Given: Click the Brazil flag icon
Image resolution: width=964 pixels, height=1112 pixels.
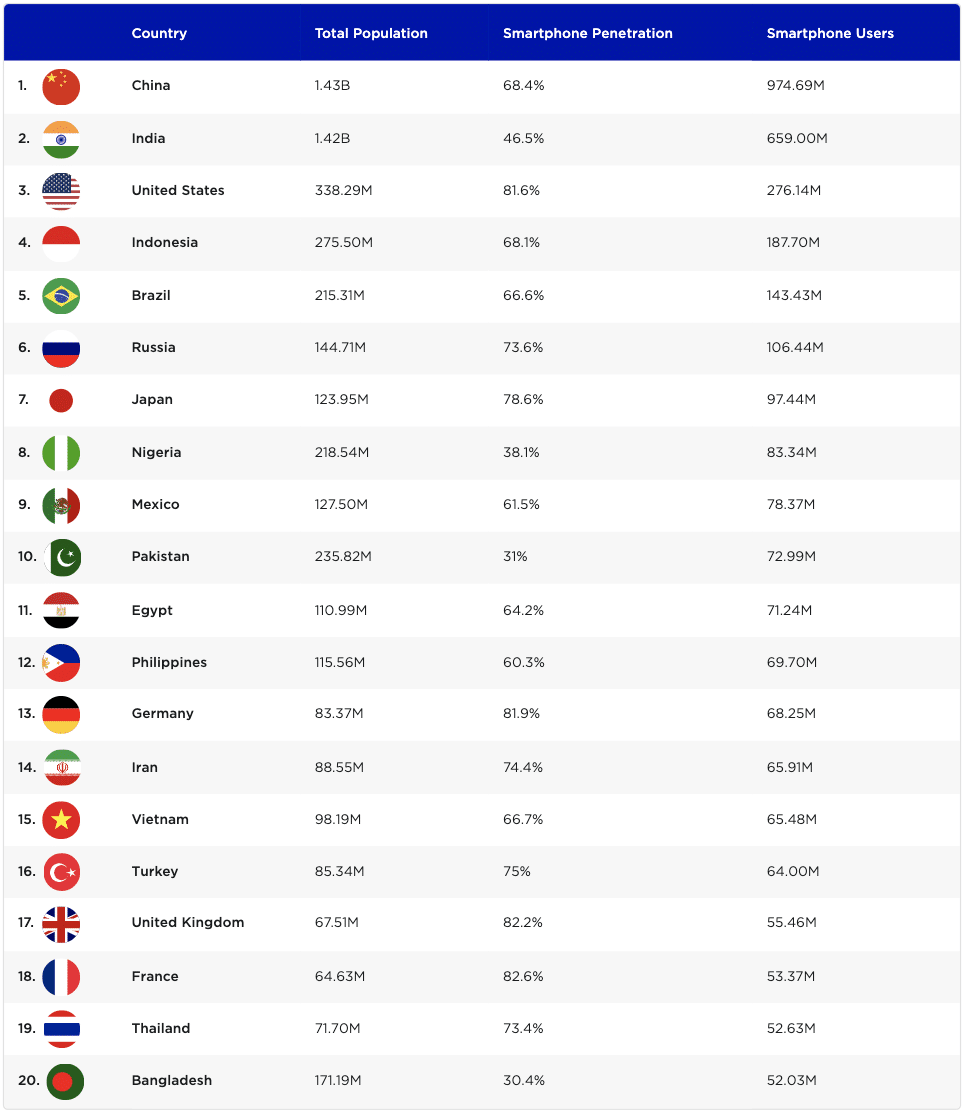Looking at the screenshot, I should tap(61, 296).
